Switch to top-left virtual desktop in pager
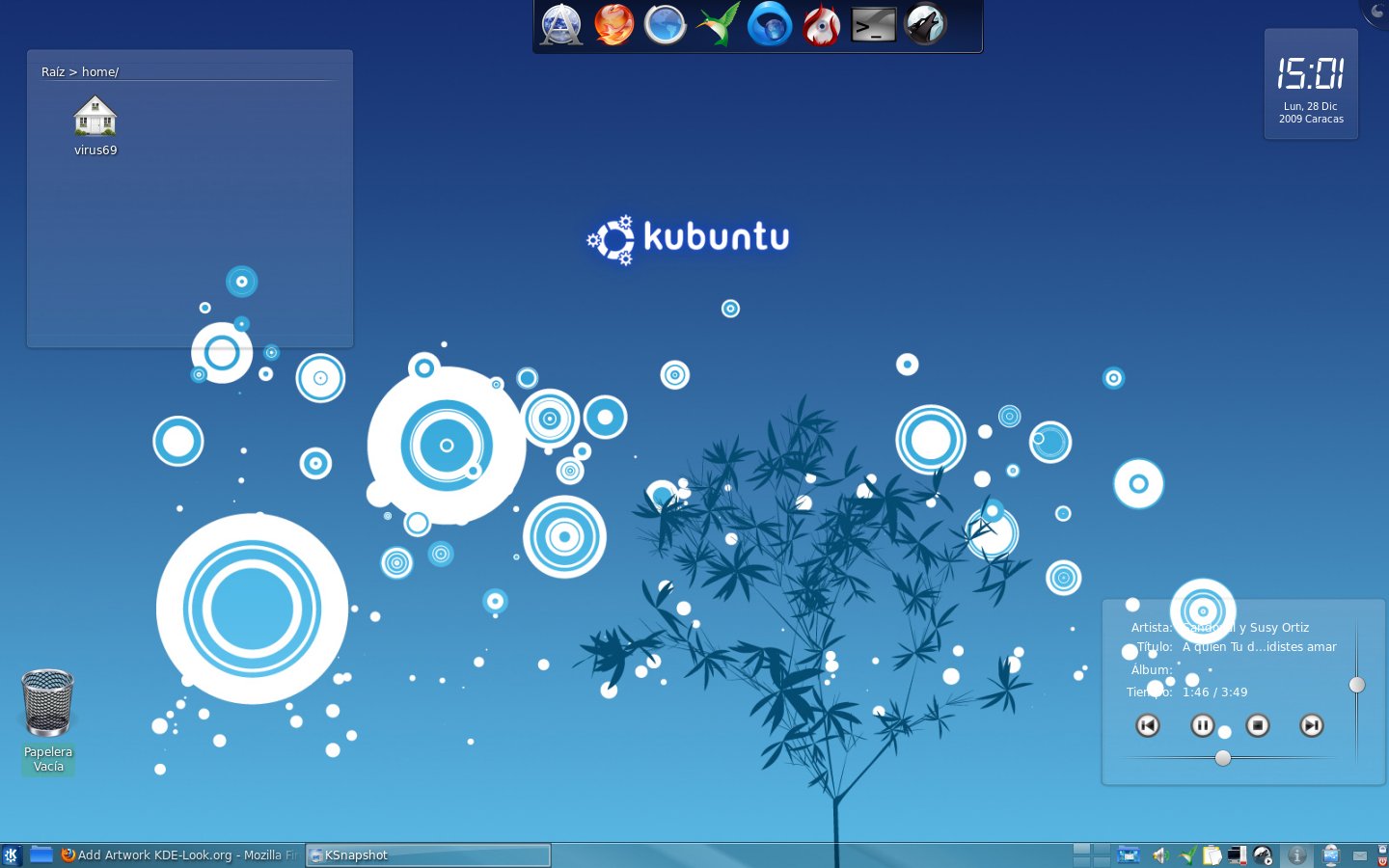The image size is (1389, 868). click(1081, 849)
